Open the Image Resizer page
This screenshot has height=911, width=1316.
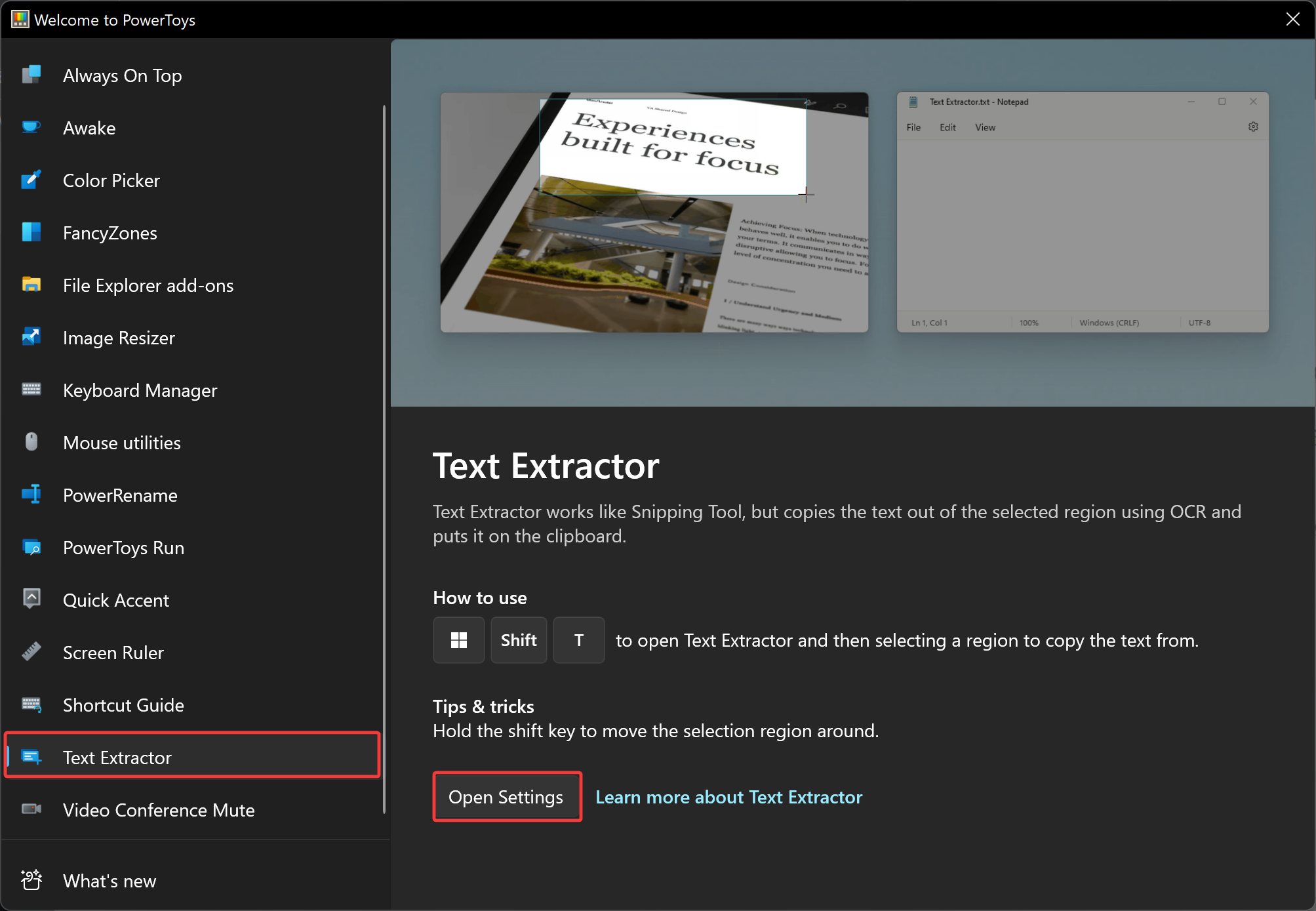191,338
